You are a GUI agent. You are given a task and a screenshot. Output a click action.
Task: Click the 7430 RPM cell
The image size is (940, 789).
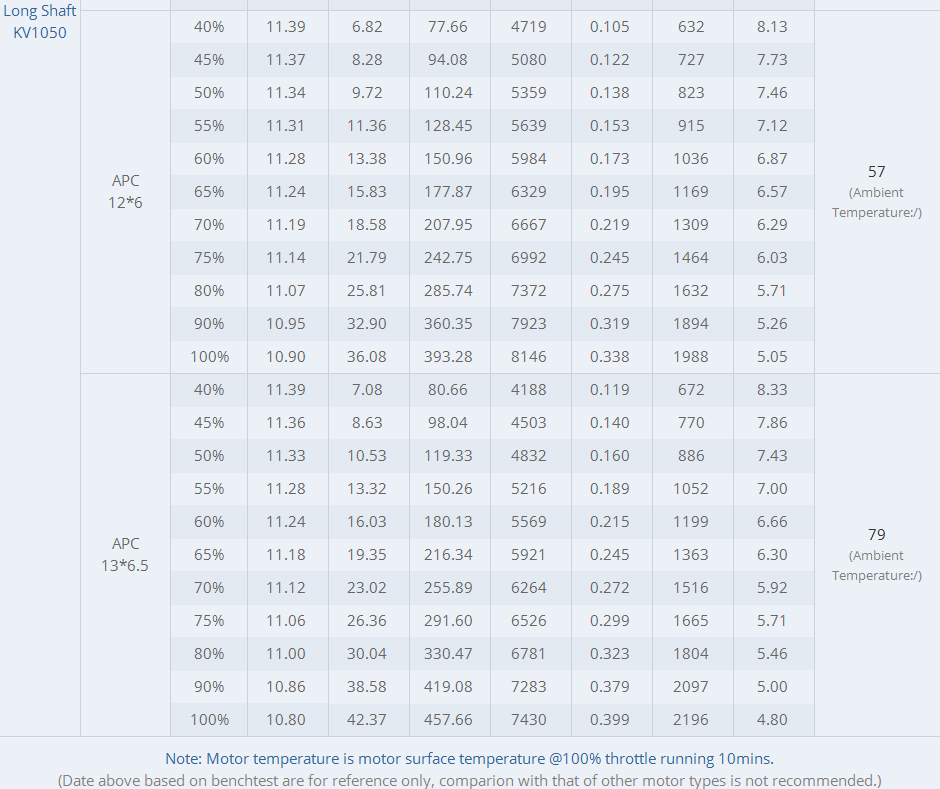pos(529,720)
